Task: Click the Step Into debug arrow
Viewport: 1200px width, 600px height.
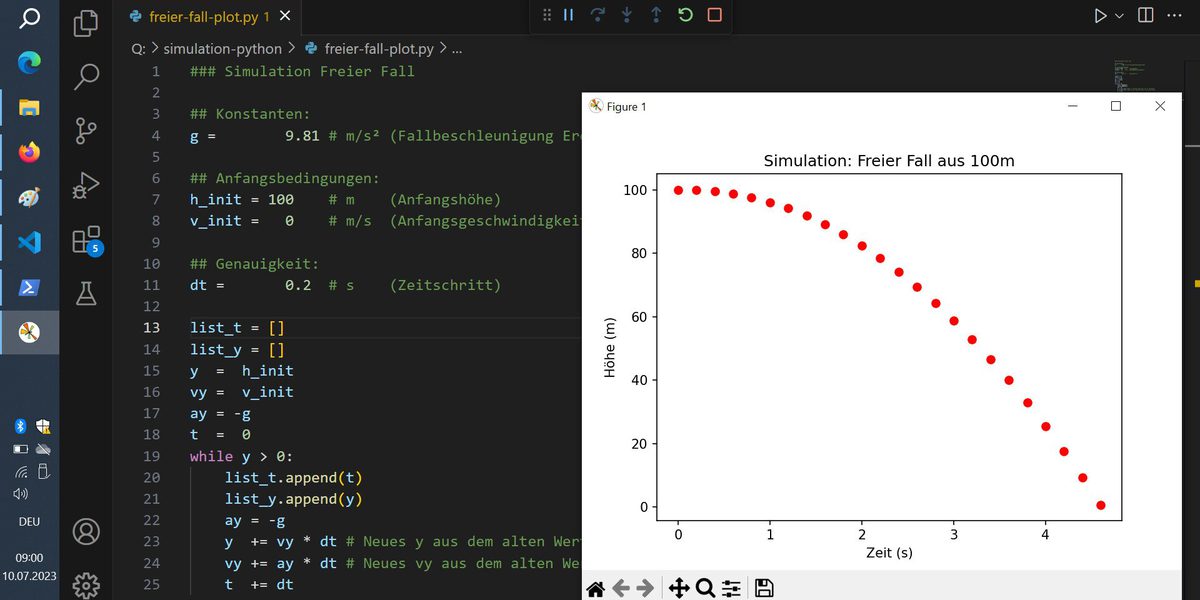Action: (x=627, y=15)
